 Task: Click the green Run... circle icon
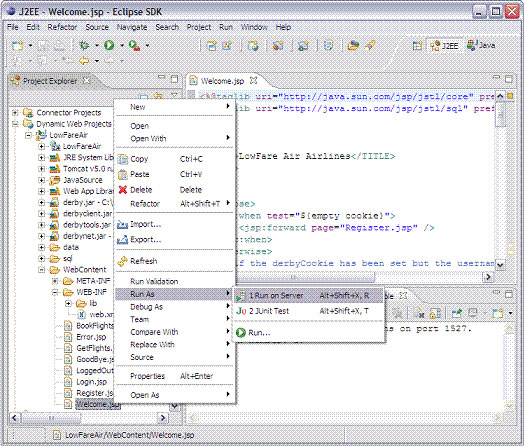tap(241, 332)
